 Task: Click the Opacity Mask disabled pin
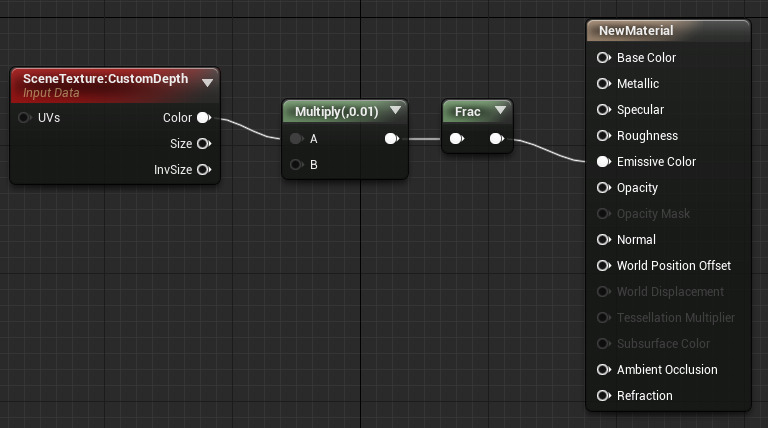(603, 214)
